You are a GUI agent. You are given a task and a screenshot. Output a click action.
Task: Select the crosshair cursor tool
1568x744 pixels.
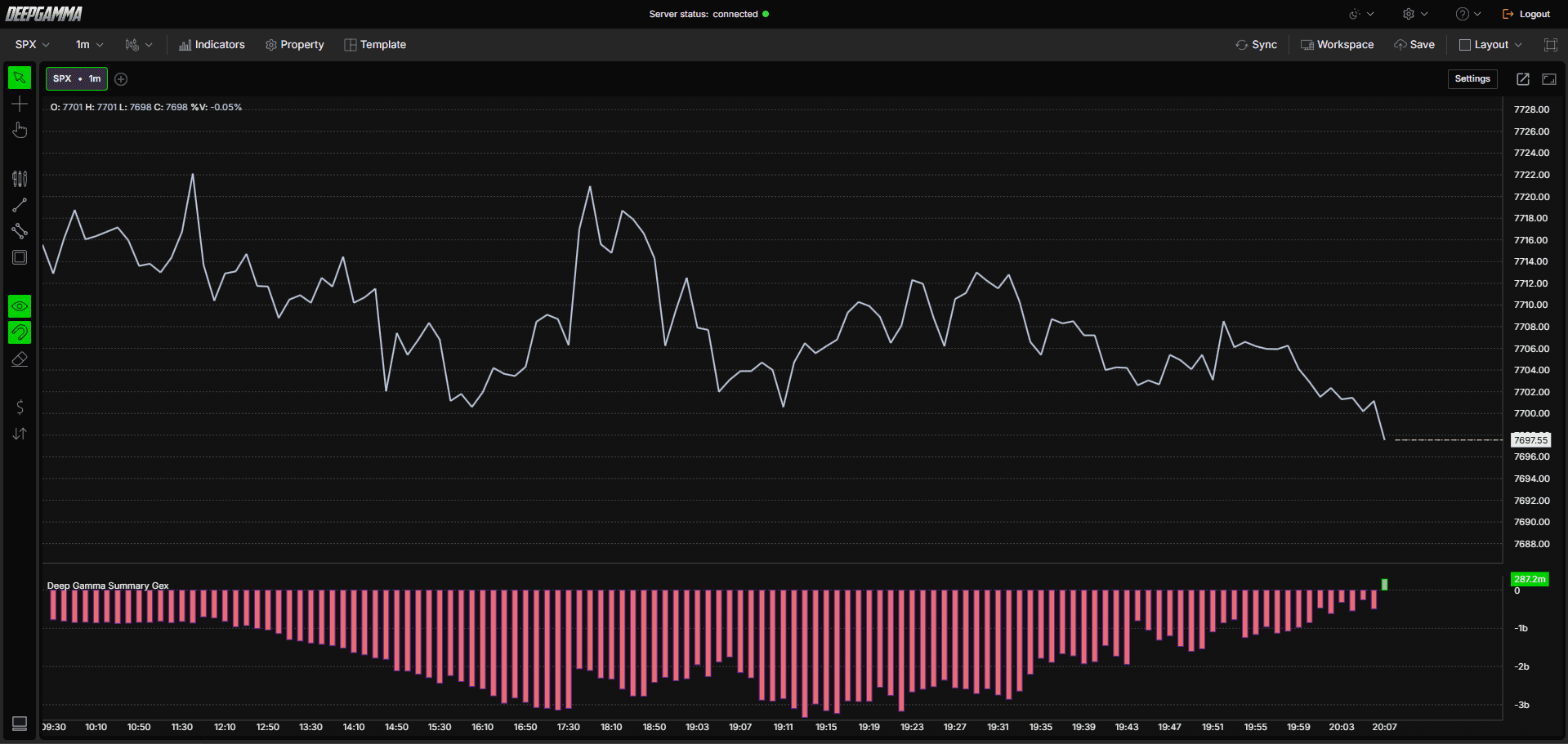click(20, 104)
